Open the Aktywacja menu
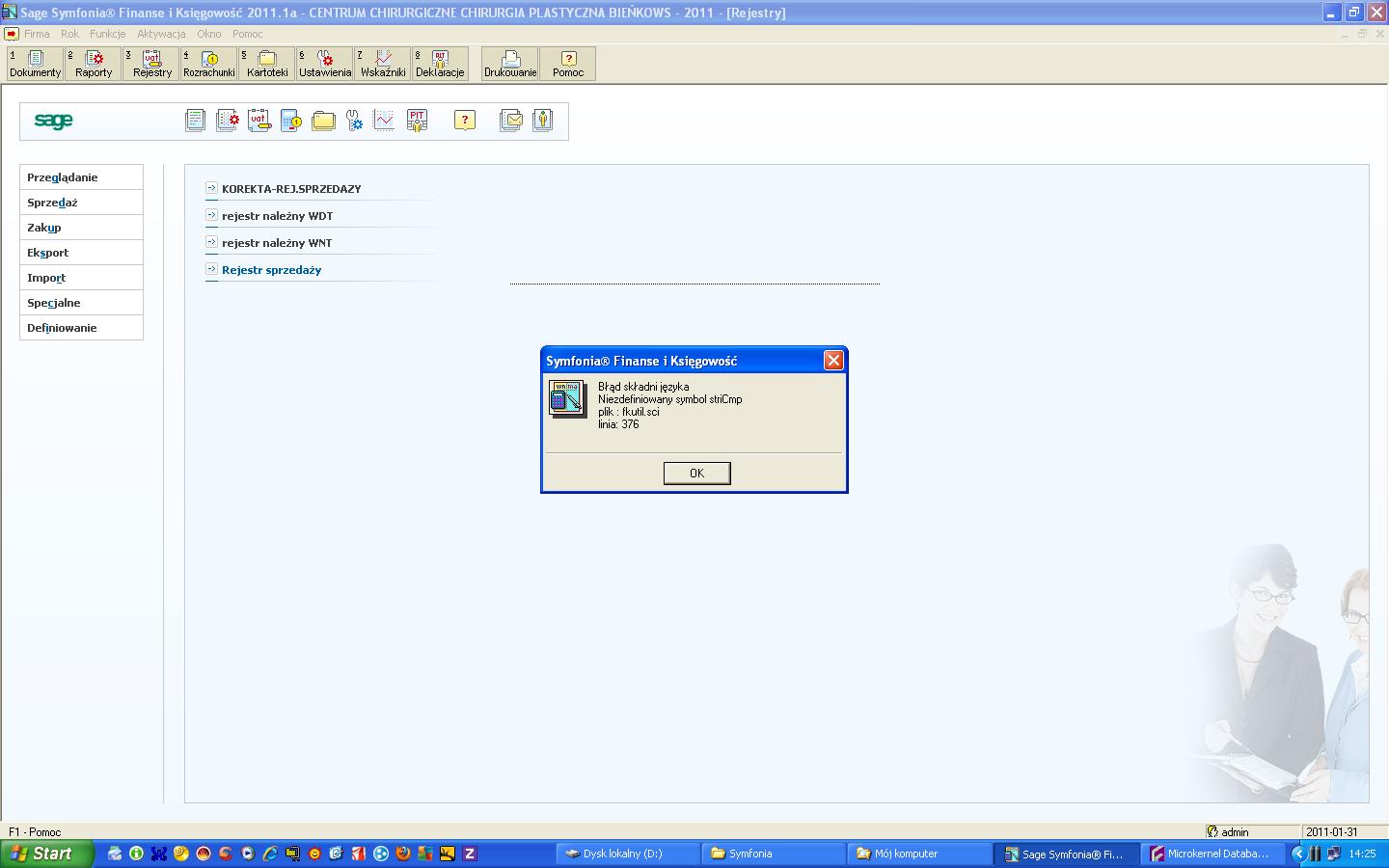The height and width of the screenshot is (868, 1389). coord(161,34)
